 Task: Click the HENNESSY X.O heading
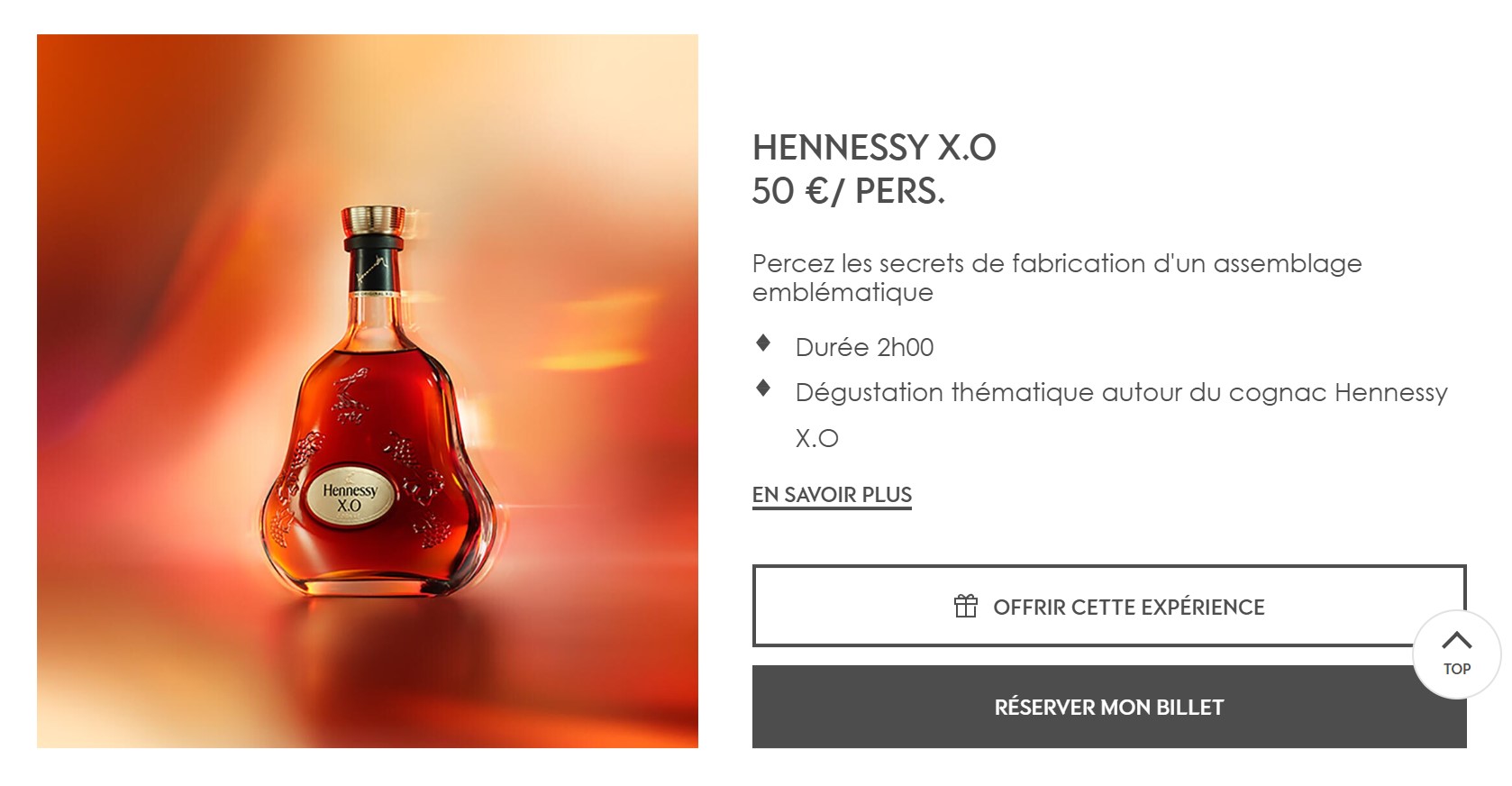(874, 148)
